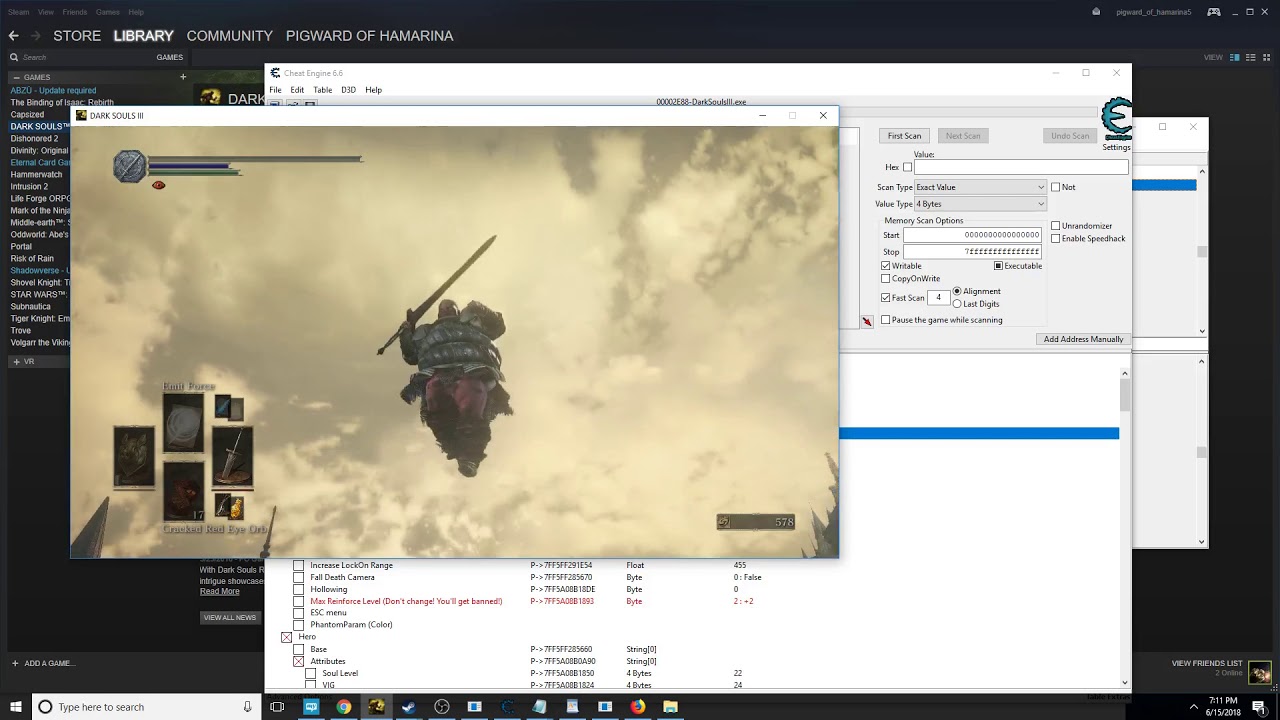The image size is (1280, 720).
Task: Click Windows taskbar search box
Action: pos(145,707)
